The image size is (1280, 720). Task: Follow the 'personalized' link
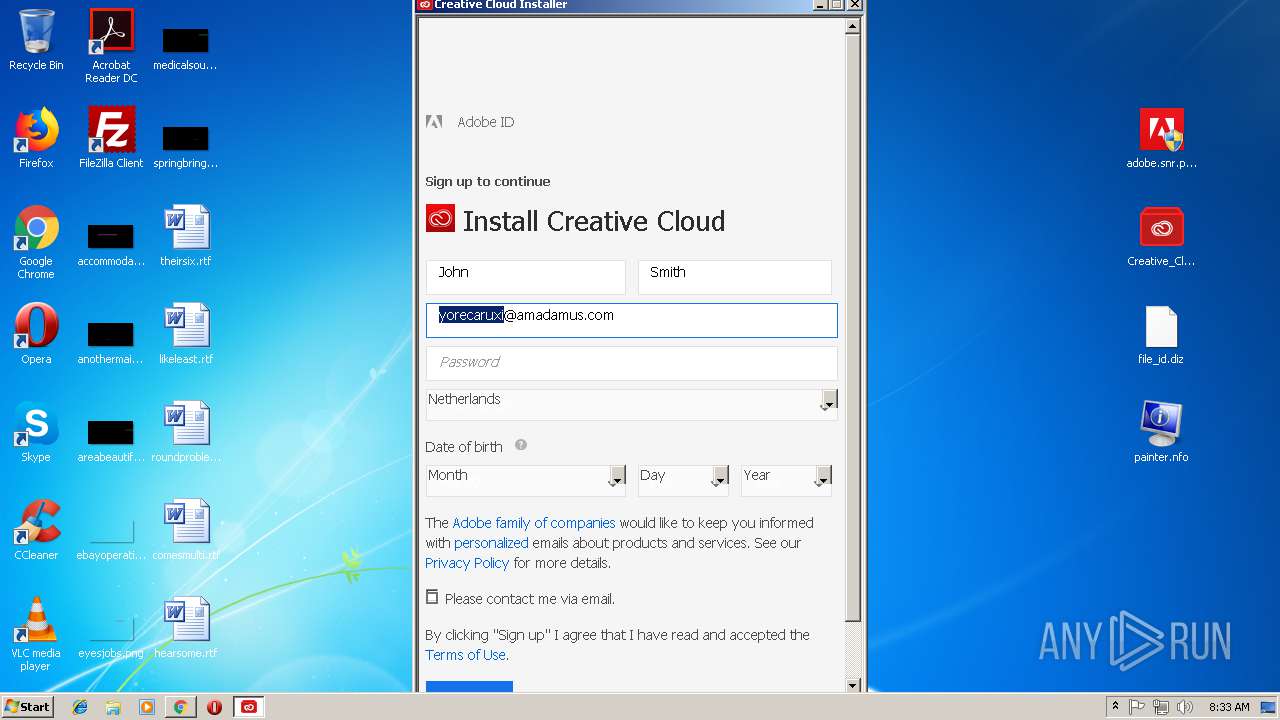pyautogui.click(x=491, y=543)
